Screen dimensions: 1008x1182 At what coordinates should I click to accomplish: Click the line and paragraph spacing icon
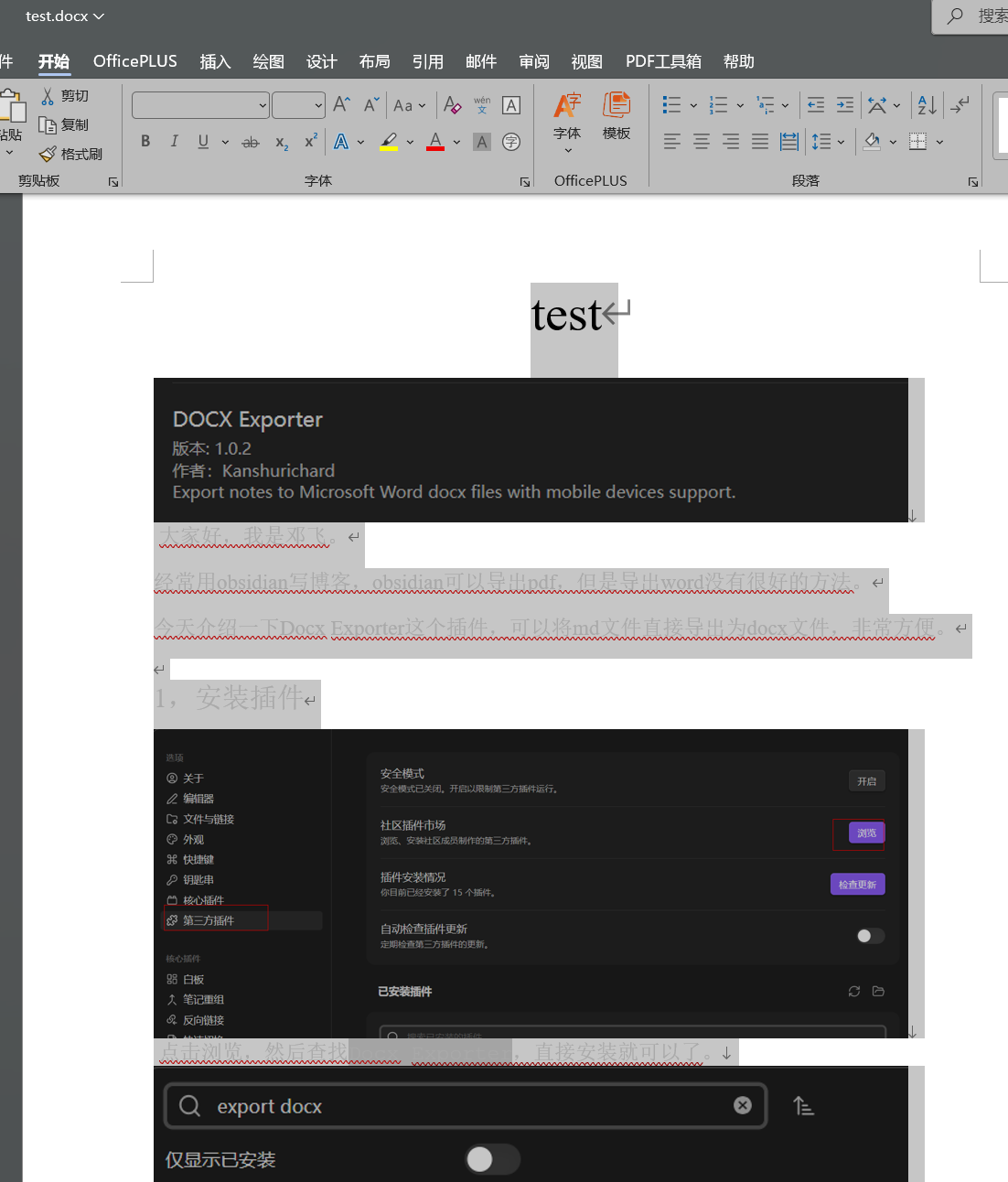pos(821,142)
